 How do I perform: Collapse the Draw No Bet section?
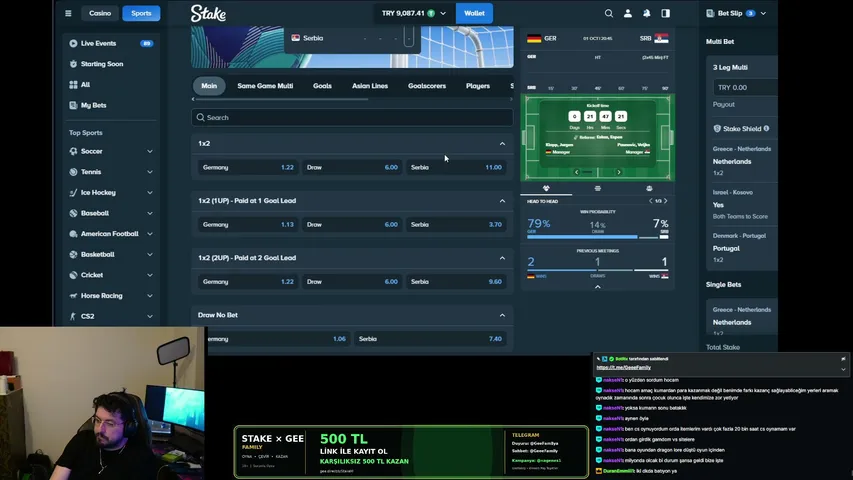point(502,315)
